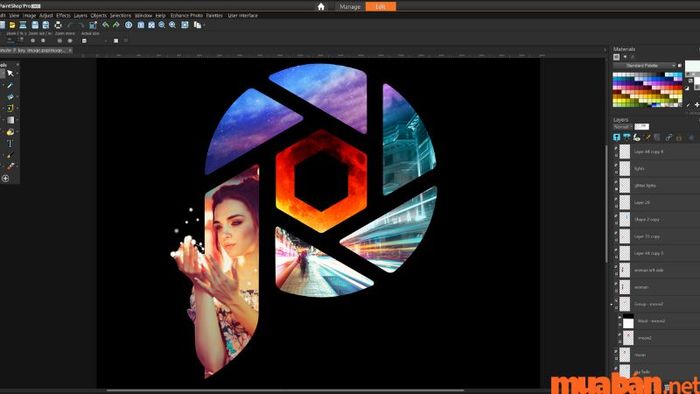
Task: Close the open document tab
Action: point(70,50)
